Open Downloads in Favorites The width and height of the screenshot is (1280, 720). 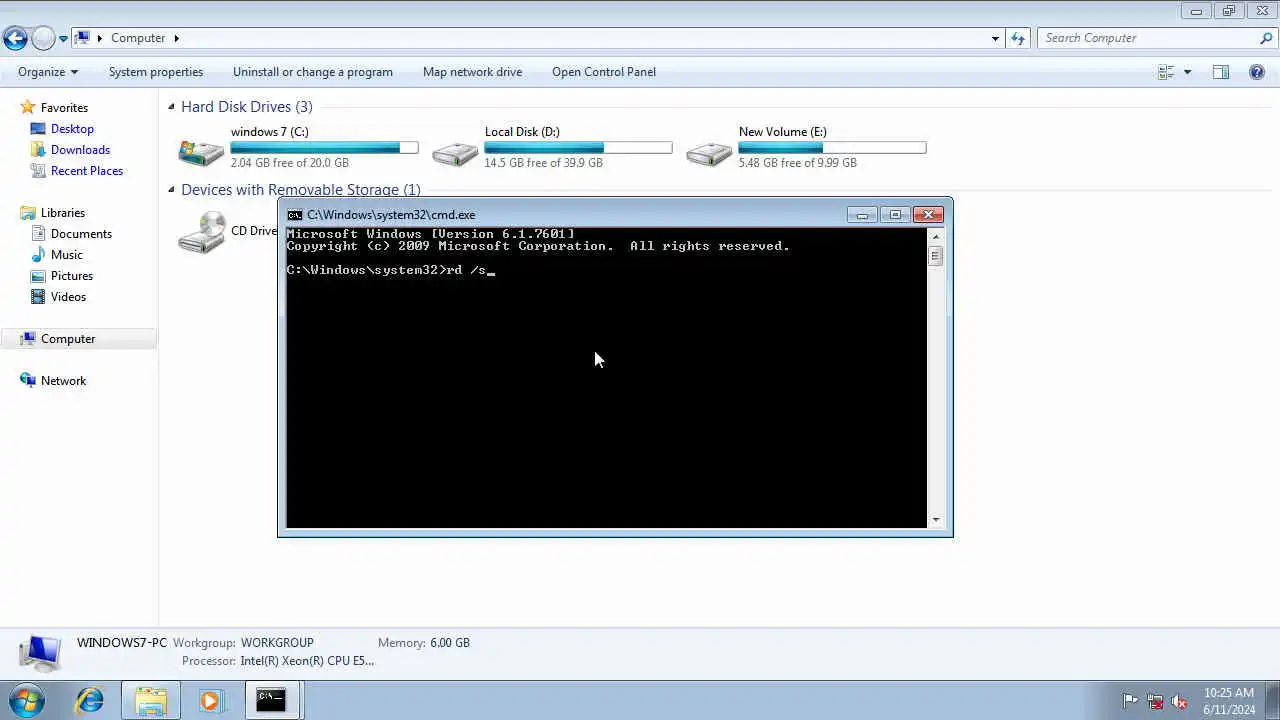click(x=80, y=150)
